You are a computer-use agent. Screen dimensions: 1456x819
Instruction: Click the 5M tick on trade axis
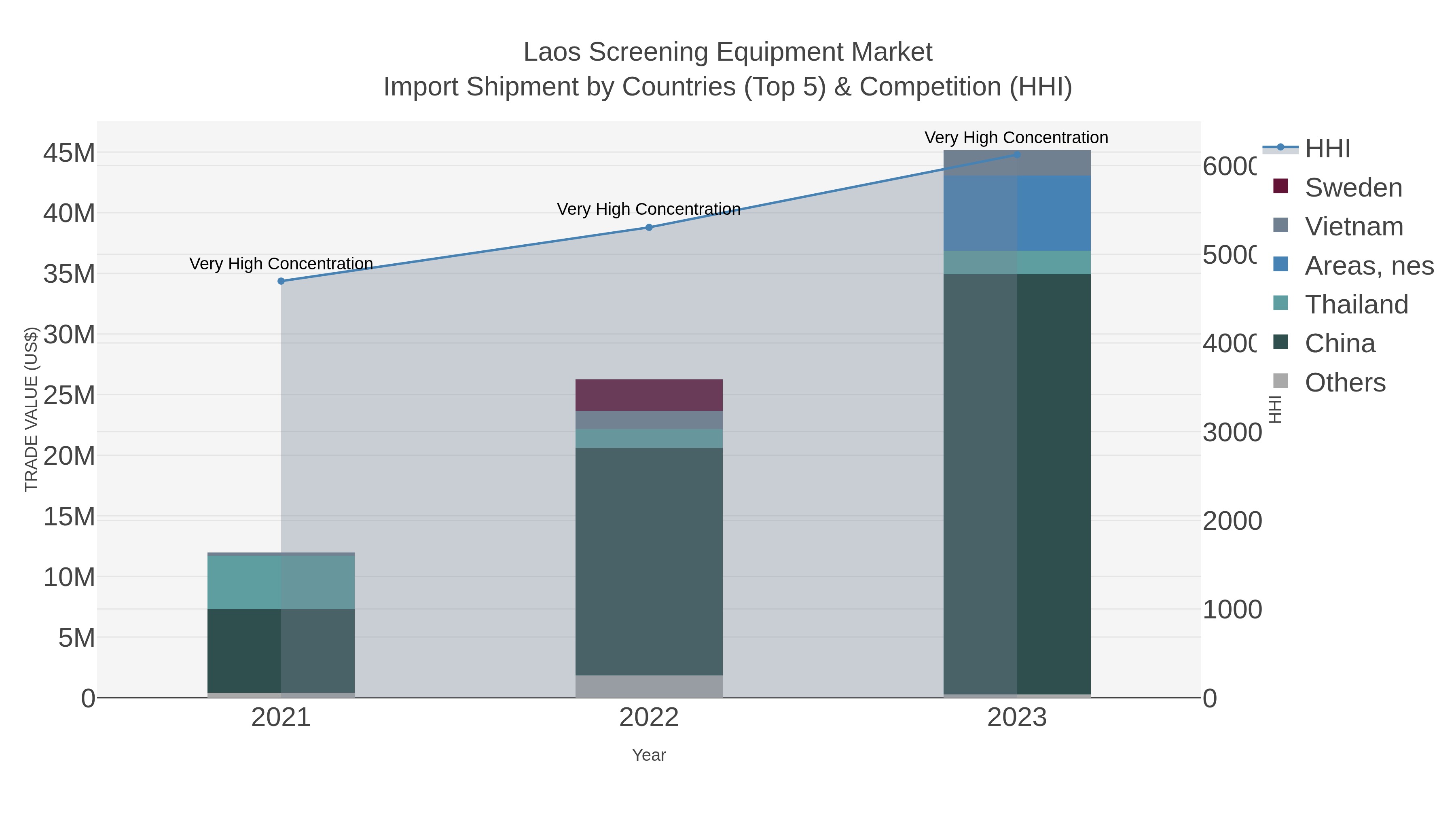[x=76, y=638]
